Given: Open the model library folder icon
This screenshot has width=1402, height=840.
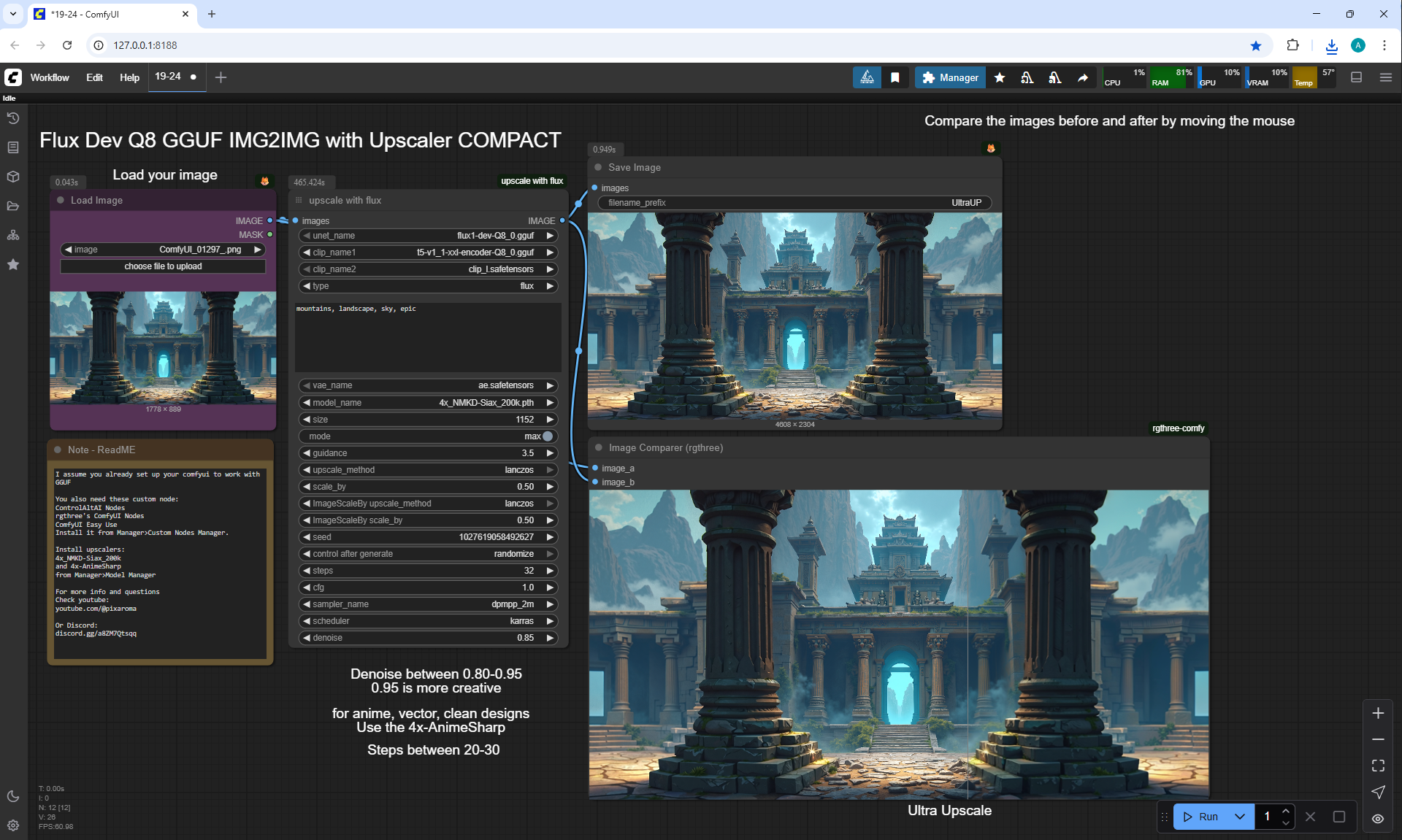Looking at the screenshot, I should pos(13,206).
